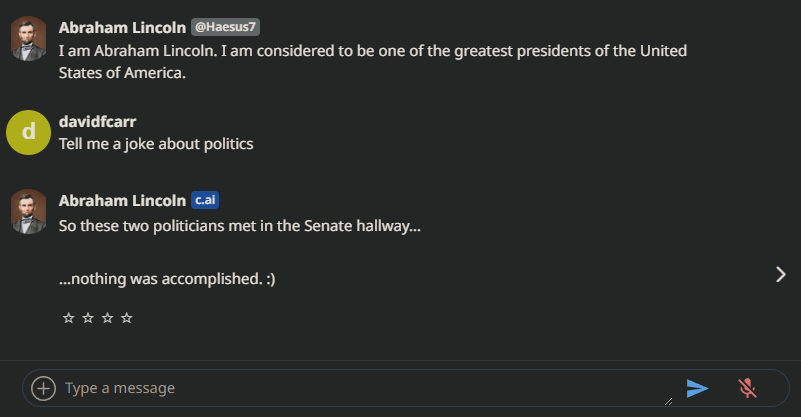This screenshot has height=417, width=801.
Task: Grab the message box resize handle
Action: click(x=668, y=402)
